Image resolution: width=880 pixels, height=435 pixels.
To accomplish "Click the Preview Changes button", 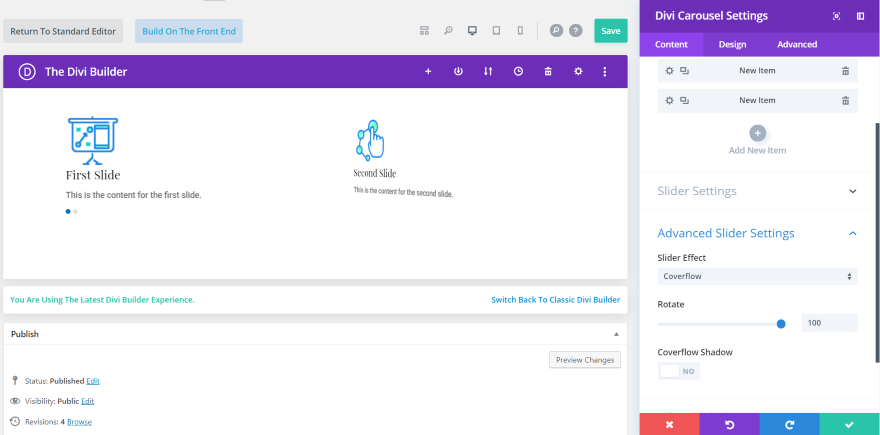I will point(585,360).
